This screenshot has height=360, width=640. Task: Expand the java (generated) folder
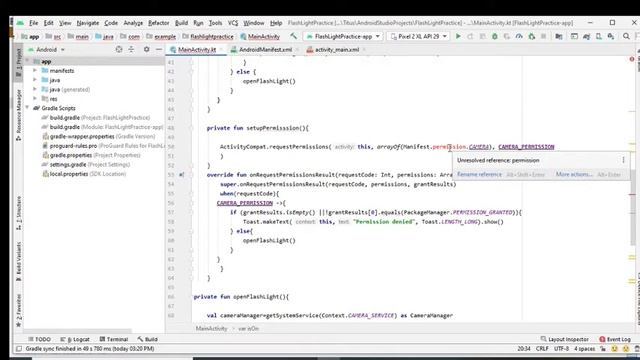pyautogui.click(x=35, y=89)
